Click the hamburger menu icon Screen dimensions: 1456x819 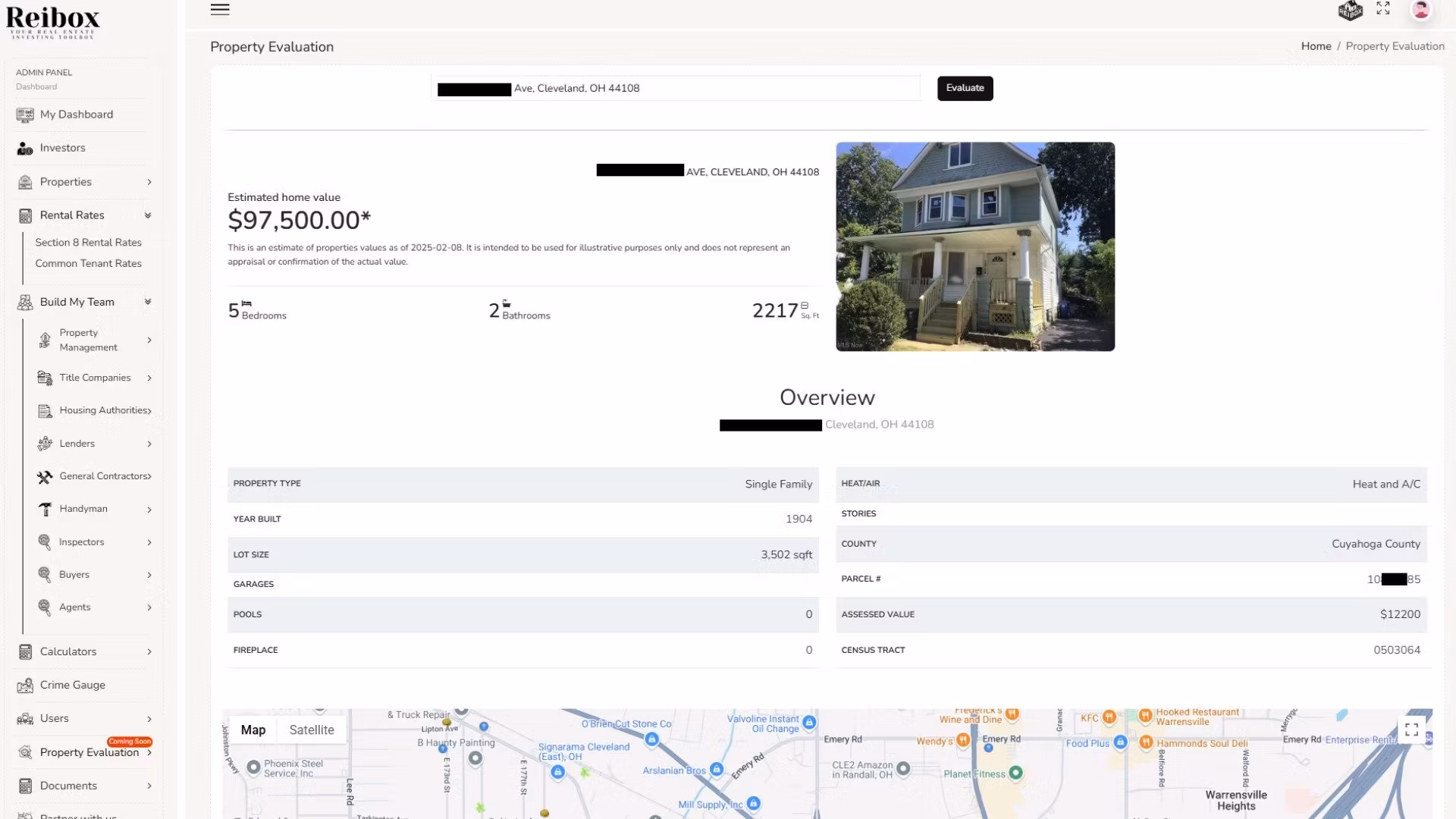point(220,9)
